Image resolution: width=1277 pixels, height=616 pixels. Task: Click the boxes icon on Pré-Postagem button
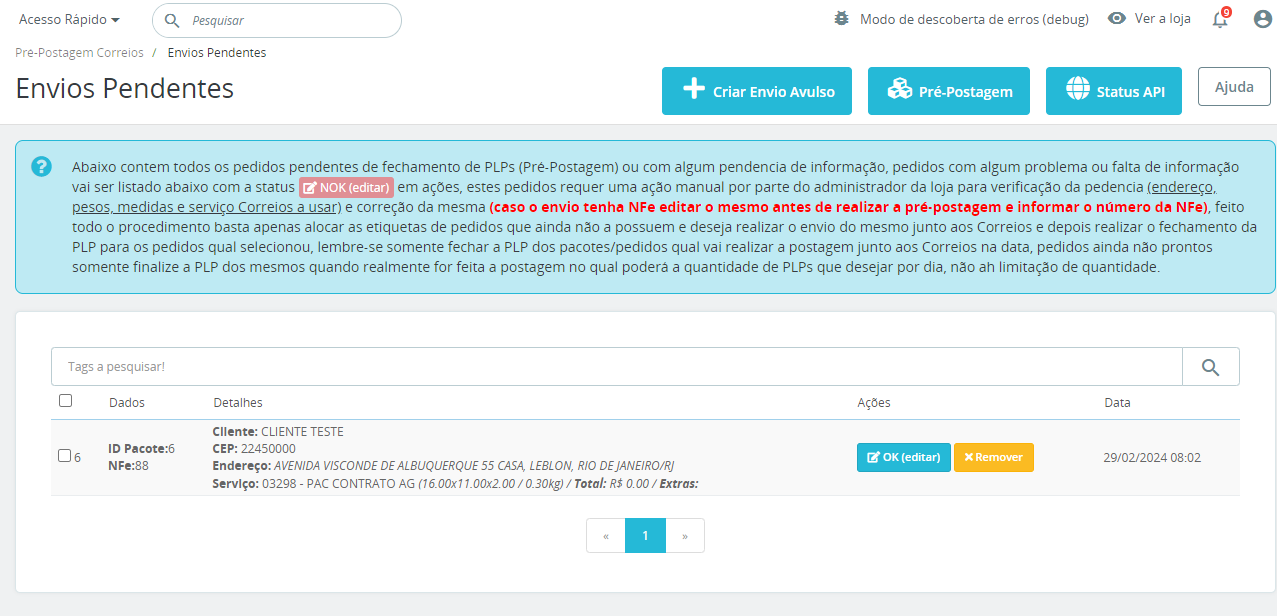[x=899, y=89]
